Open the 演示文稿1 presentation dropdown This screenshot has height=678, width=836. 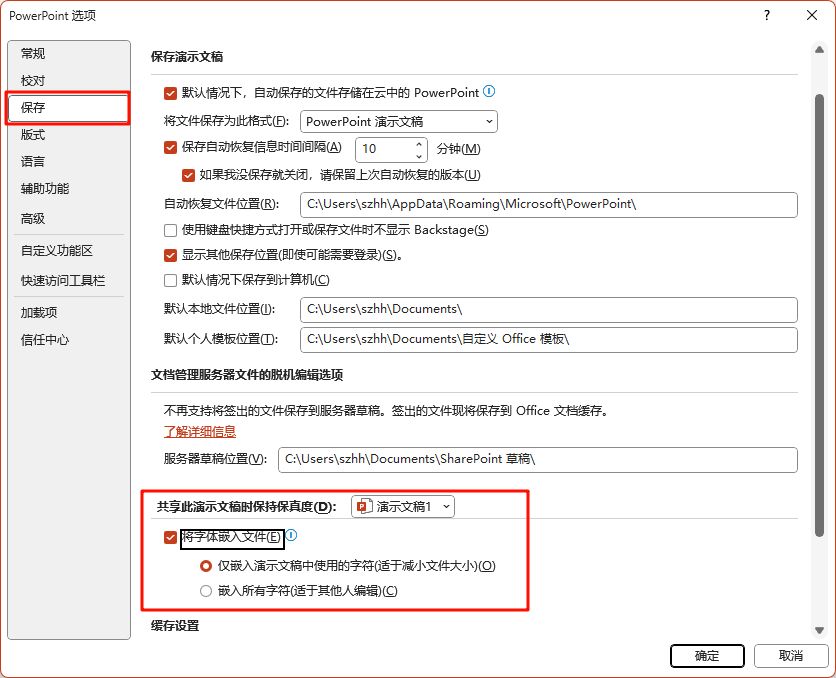[x=403, y=506]
